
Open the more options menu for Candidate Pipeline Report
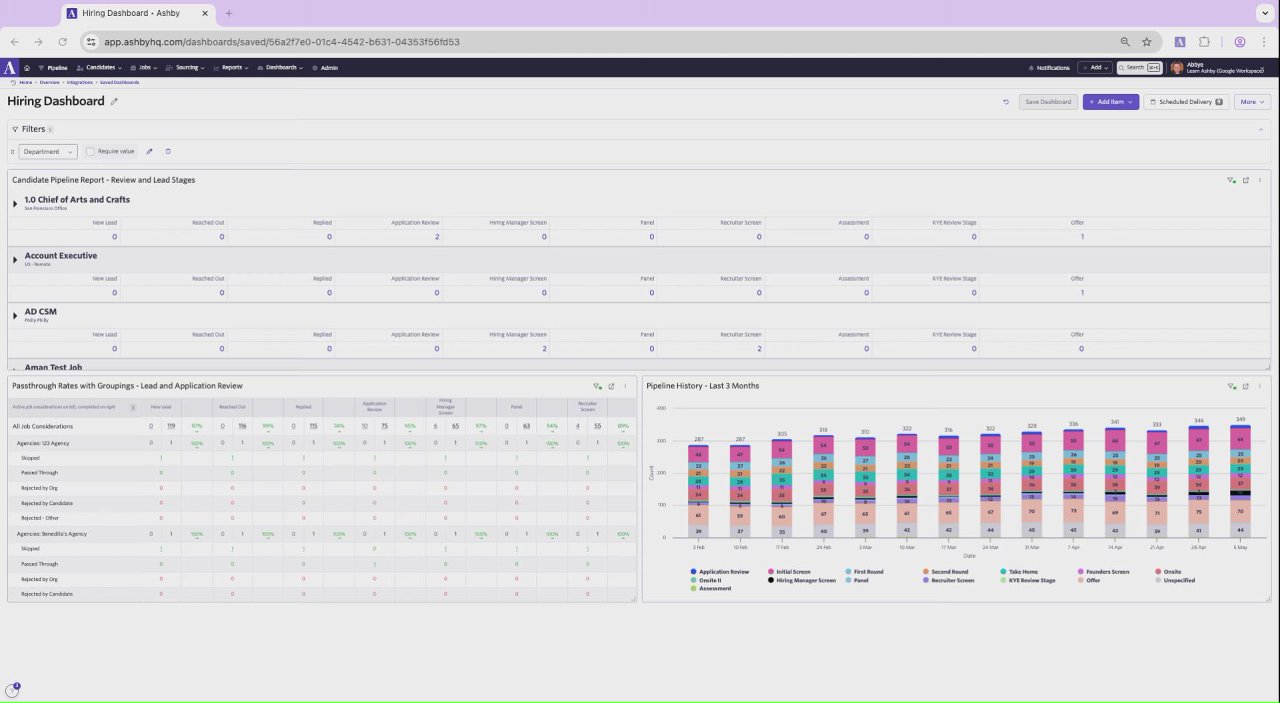coord(1260,180)
